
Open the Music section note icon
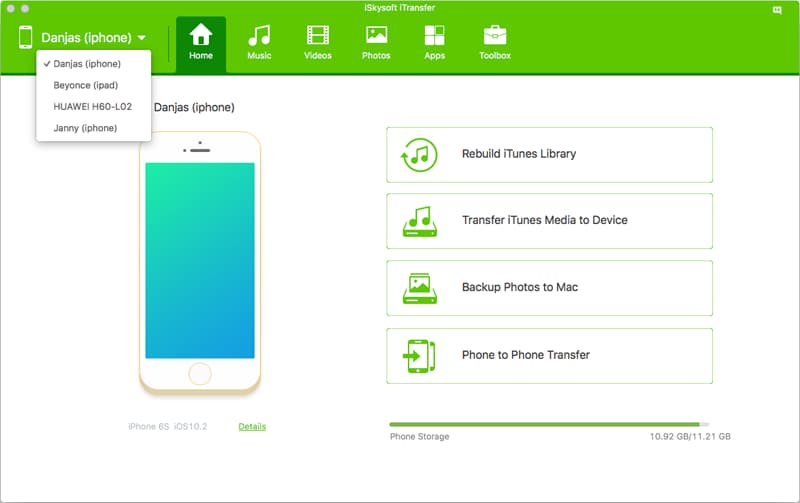[259, 35]
